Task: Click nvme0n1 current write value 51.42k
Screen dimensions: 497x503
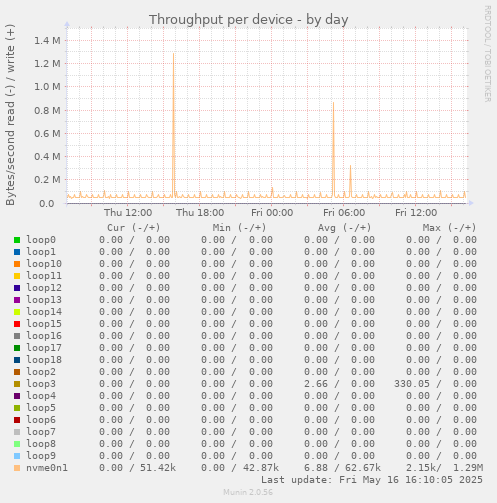Action: 158,468
